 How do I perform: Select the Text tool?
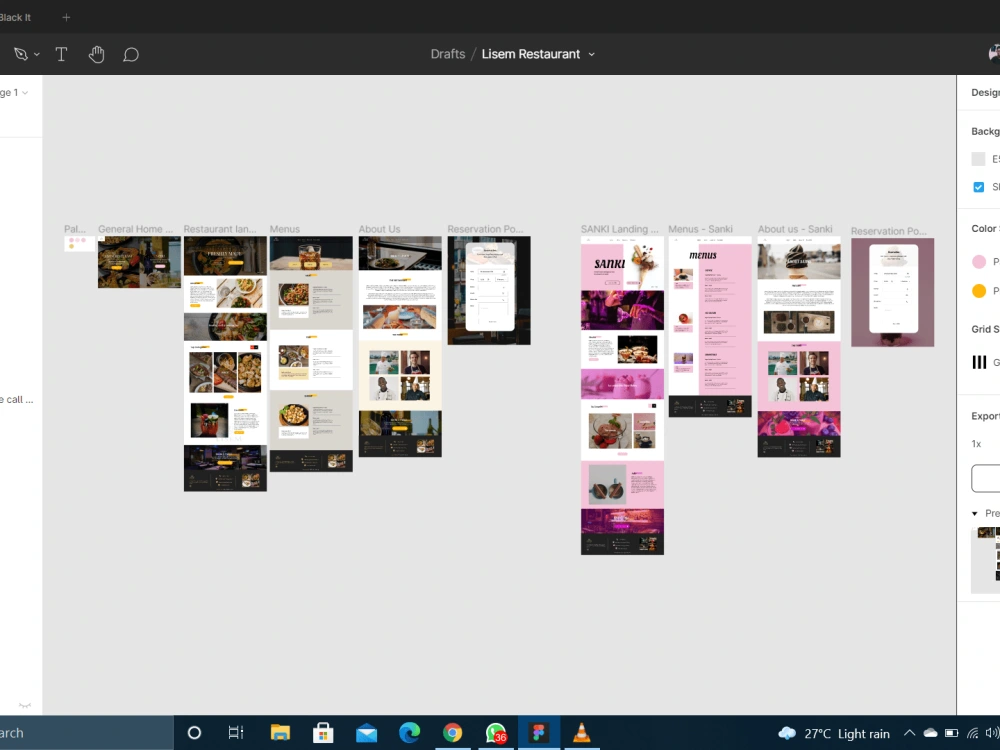coord(61,54)
